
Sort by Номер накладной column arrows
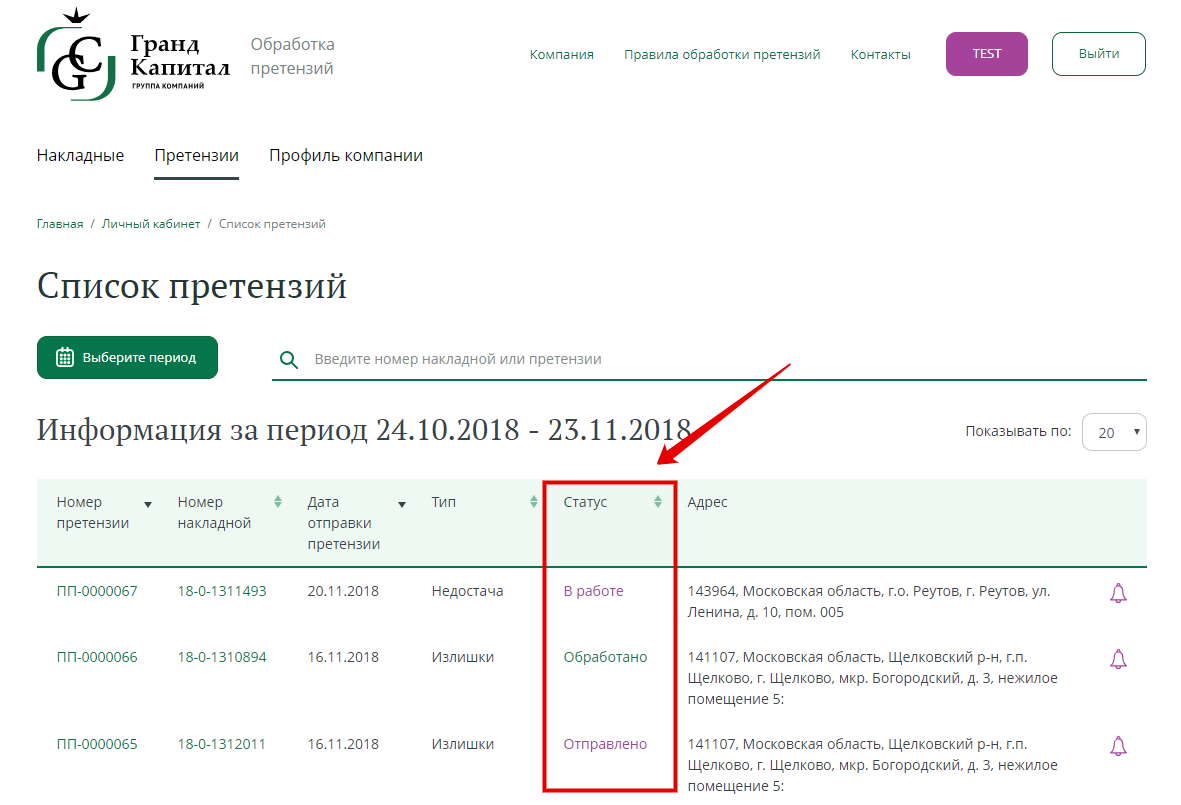click(278, 502)
